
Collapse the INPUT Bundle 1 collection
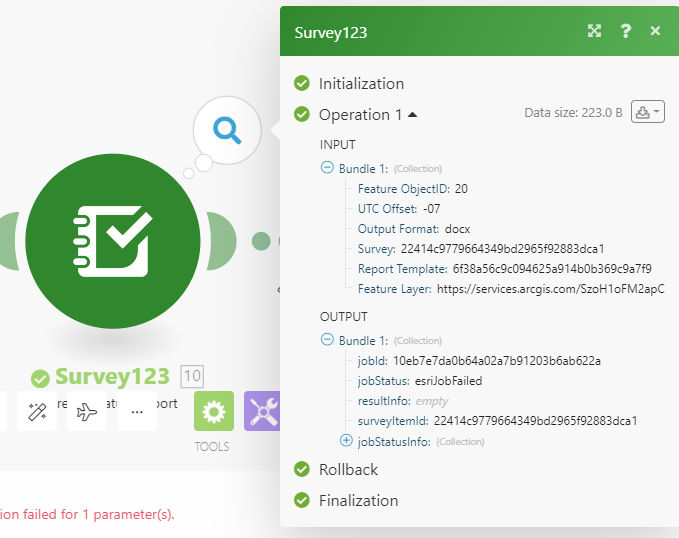327,167
